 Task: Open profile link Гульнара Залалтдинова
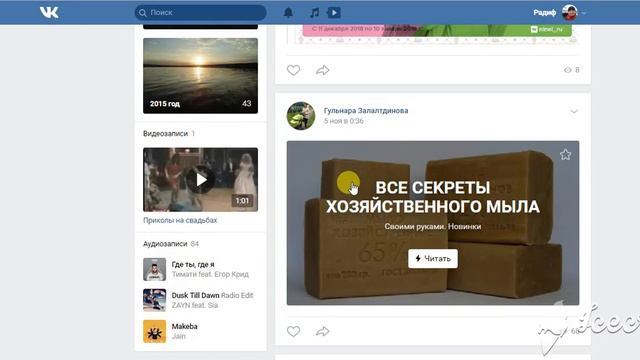tap(366, 110)
